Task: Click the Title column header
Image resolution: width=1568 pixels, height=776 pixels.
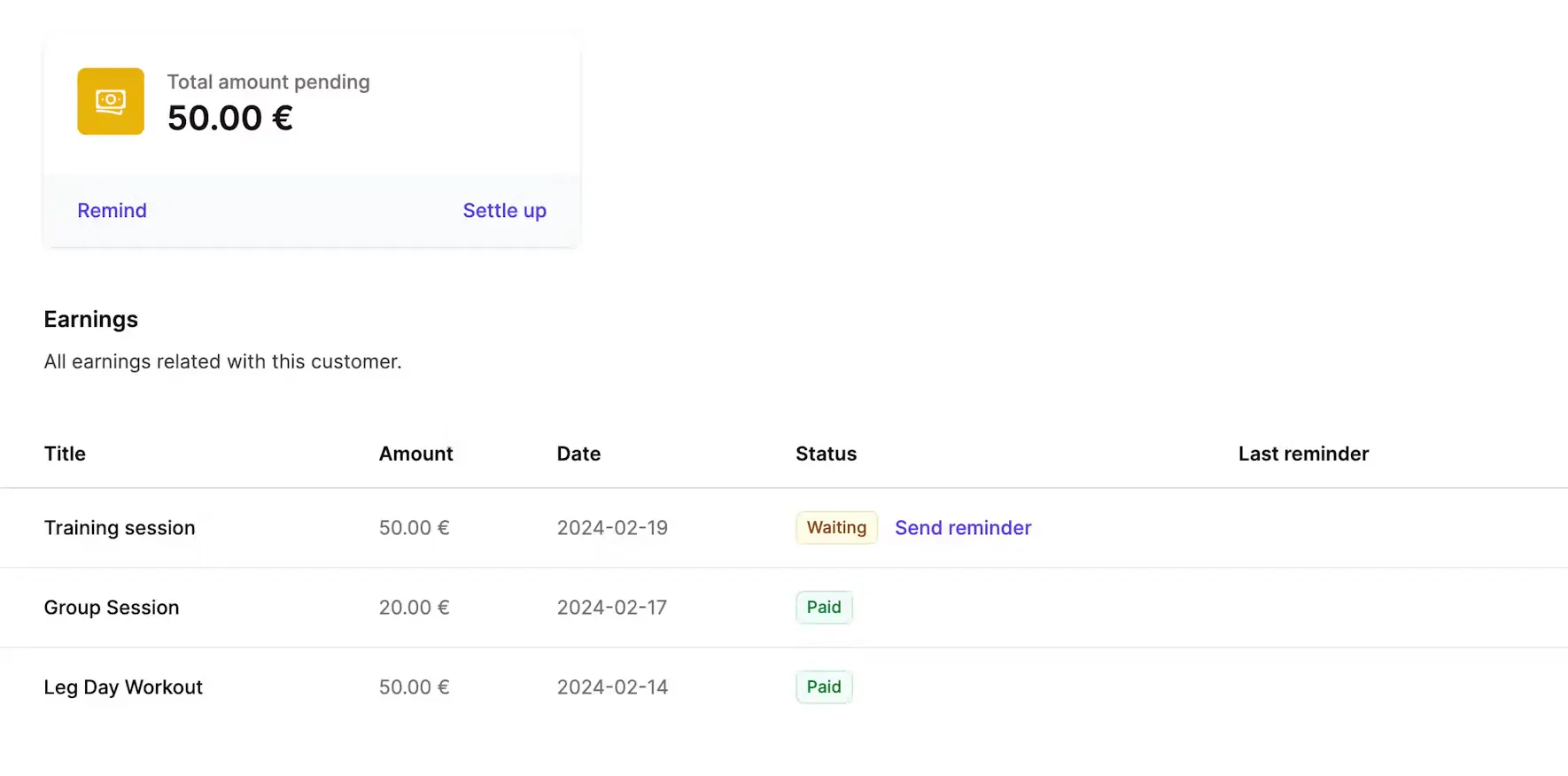Action: click(x=65, y=454)
